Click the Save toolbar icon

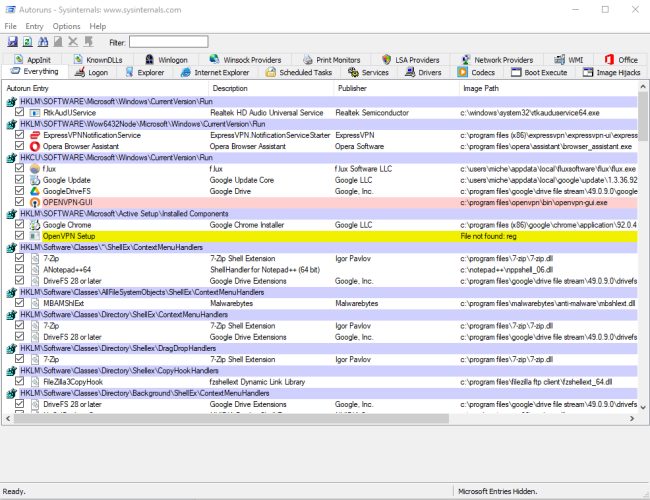(12, 41)
